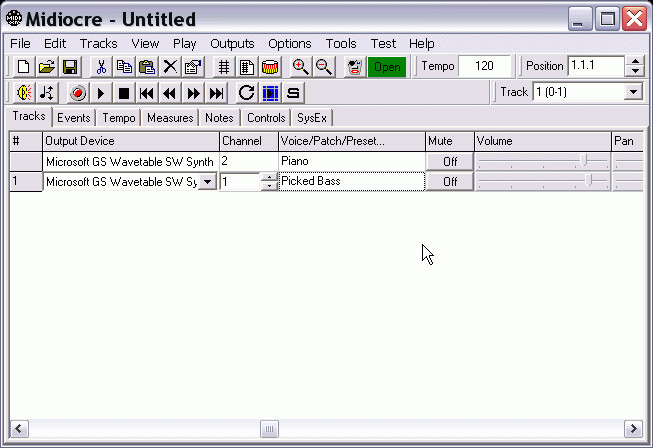653x448 pixels.
Task: Decrease channel with down spinner on track 1
Action: coord(270,186)
